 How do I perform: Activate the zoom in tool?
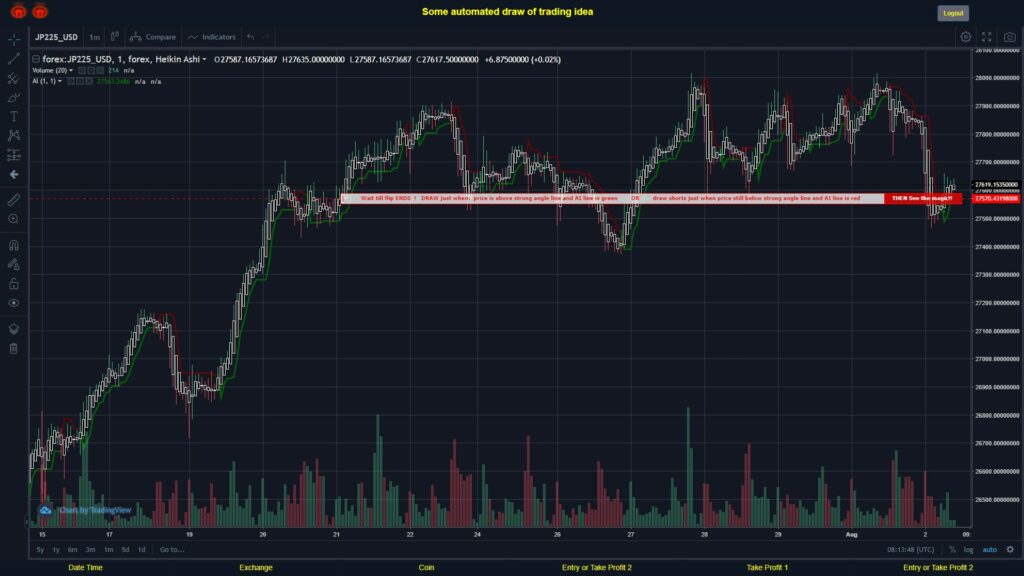[14, 219]
